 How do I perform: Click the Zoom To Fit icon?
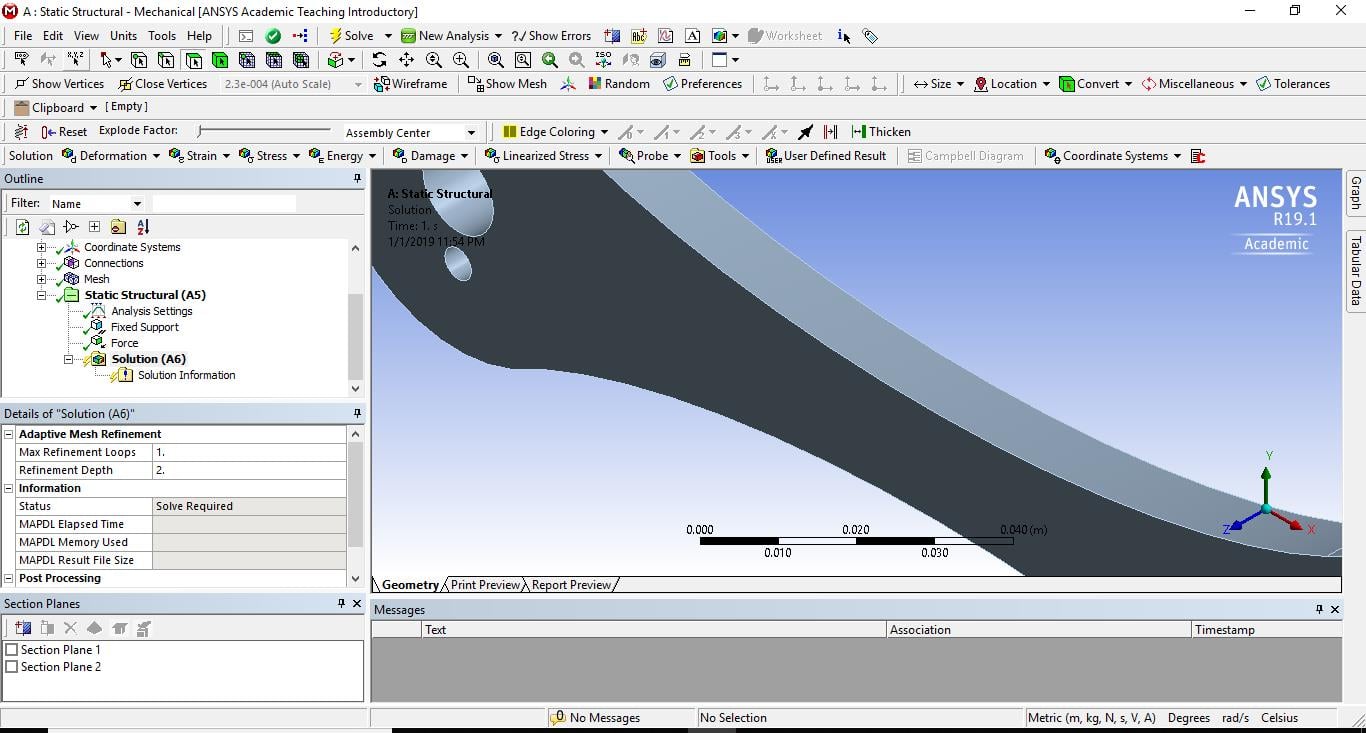(495, 60)
